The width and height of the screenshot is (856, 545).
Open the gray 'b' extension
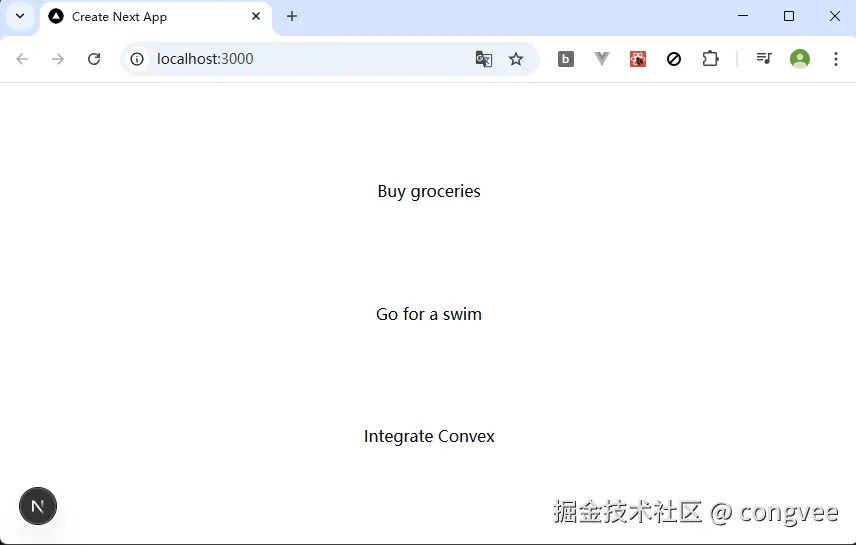coord(566,58)
